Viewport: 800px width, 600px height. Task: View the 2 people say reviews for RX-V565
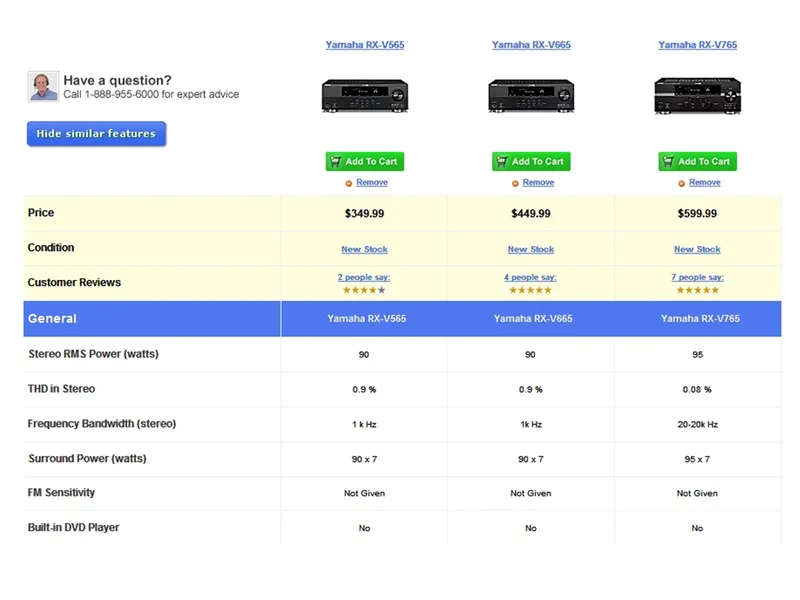[x=364, y=277]
